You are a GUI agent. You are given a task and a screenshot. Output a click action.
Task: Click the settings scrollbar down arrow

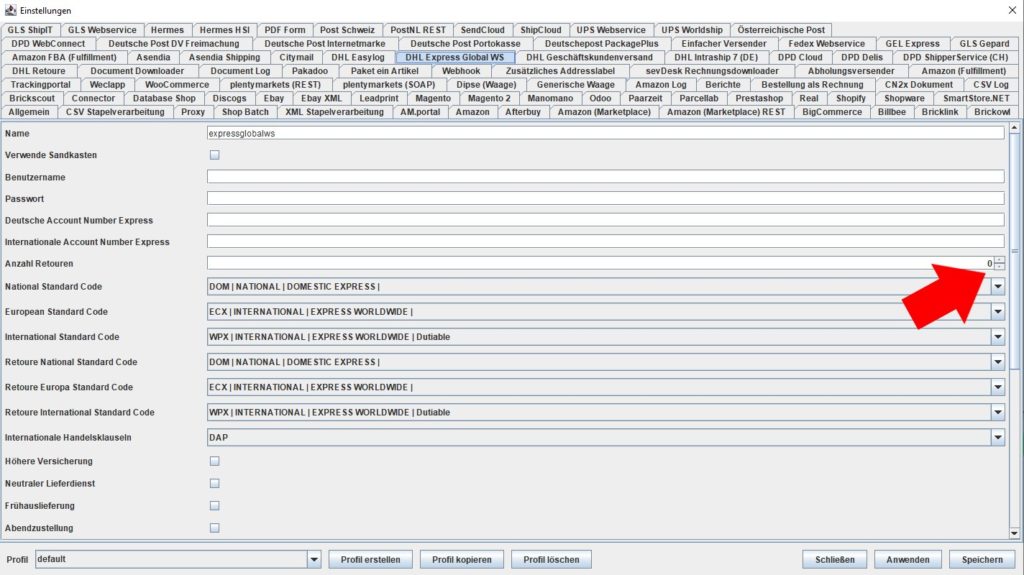click(x=1014, y=533)
